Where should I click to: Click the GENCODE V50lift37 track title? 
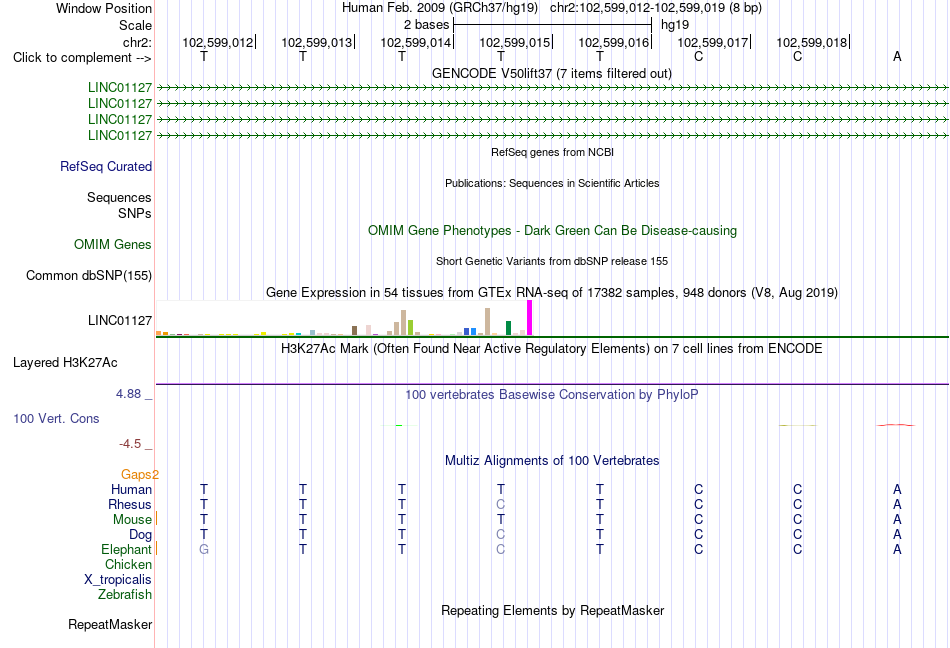552,73
